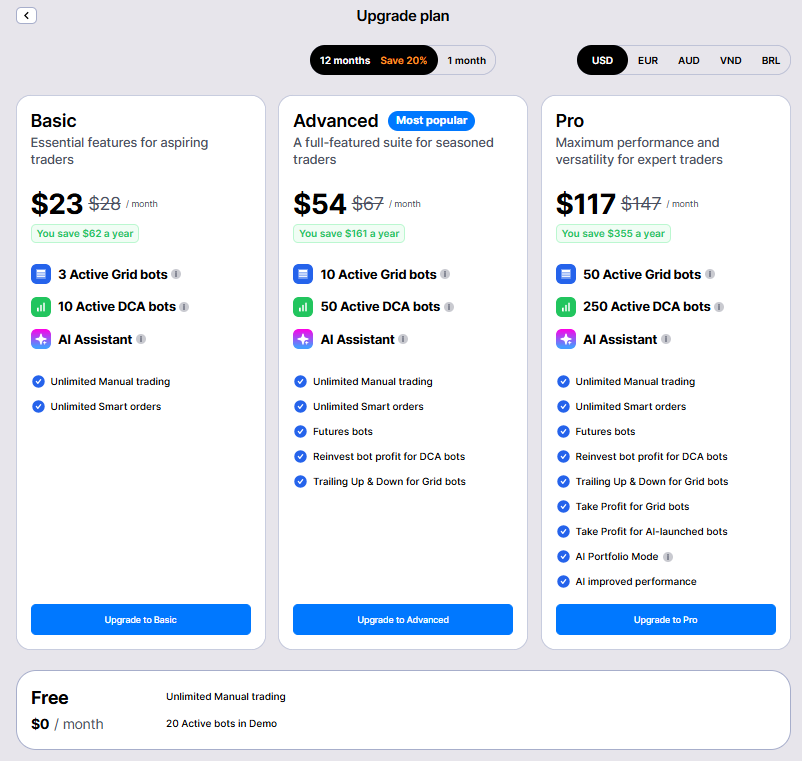802x761 pixels.
Task: Switch to the AUD currency tab
Action: pyautogui.click(x=688, y=60)
